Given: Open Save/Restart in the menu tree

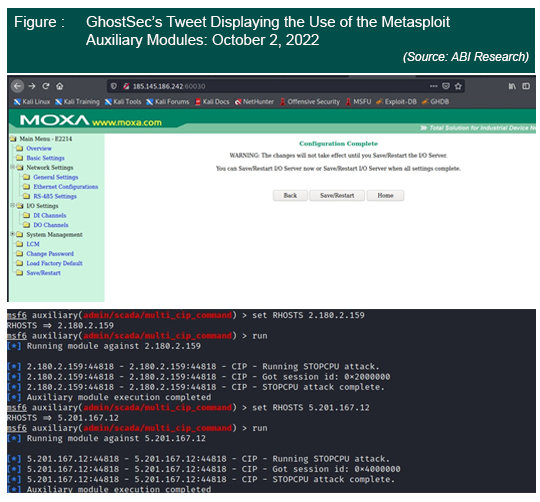Looking at the screenshot, I should coord(43,273).
